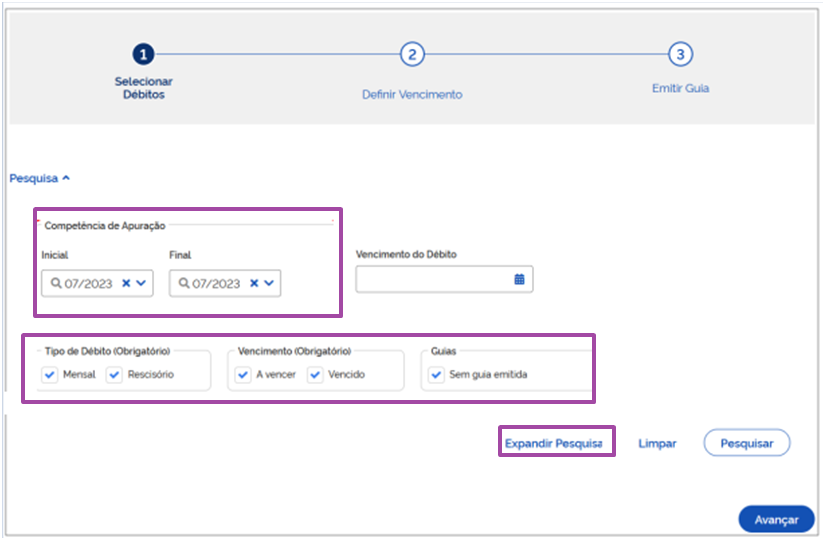Go to step 2 circle icon
Viewport: 823px width, 540px height.
[x=412, y=54]
